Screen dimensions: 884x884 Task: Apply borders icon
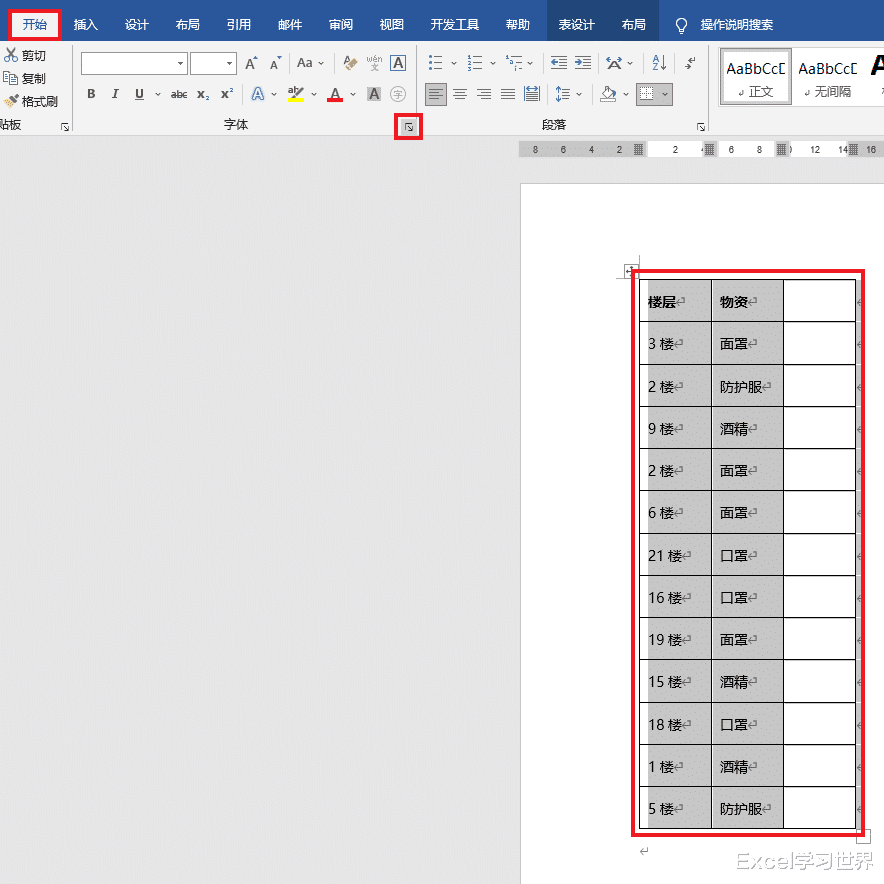point(647,94)
